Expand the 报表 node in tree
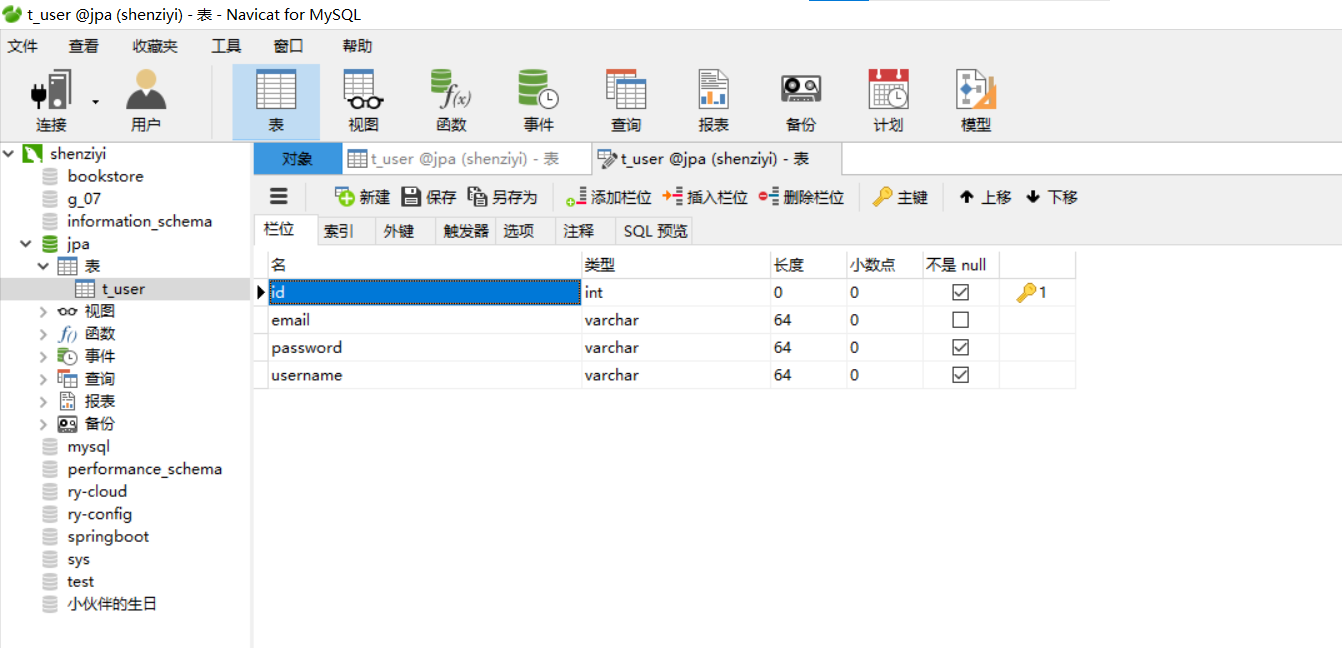Image resolution: width=1342 pixels, height=648 pixels. tap(43, 401)
